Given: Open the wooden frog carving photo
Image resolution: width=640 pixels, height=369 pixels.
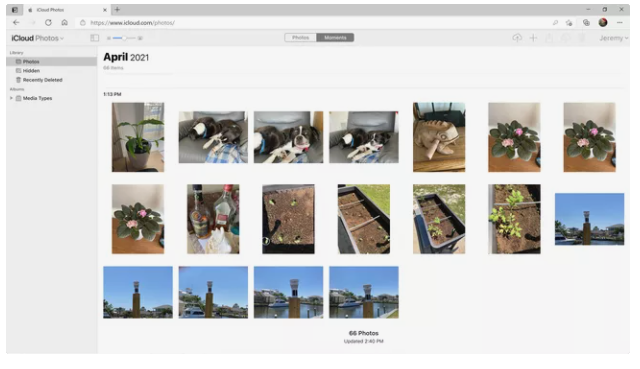Looking at the screenshot, I should pos(439,137).
